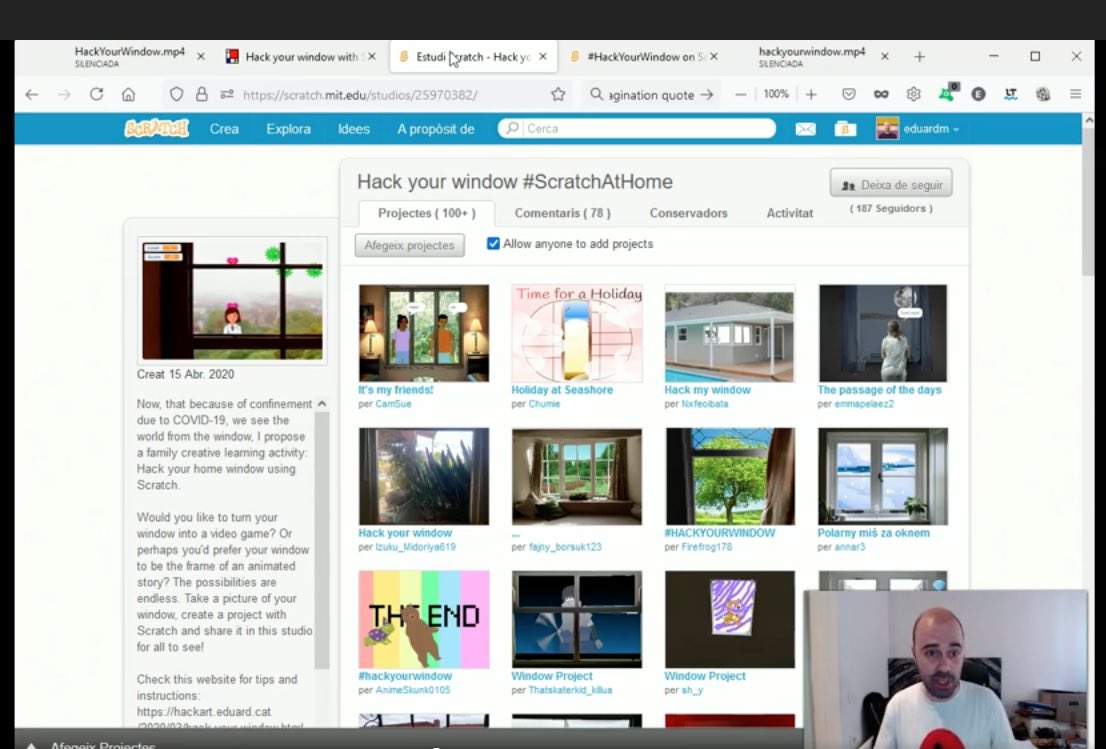Open the shield tracking protection icon
The height and width of the screenshot is (749, 1106).
(x=176, y=95)
